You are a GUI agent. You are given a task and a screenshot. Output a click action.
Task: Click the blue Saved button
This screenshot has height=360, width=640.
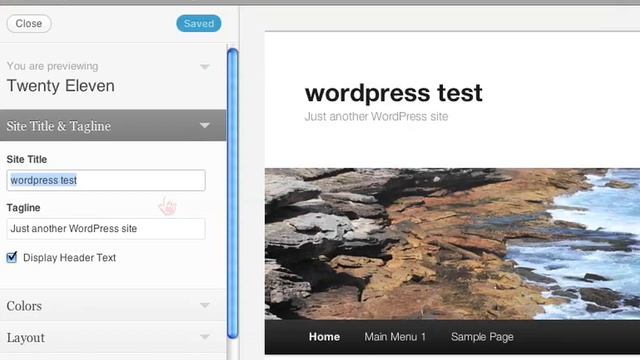click(199, 24)
